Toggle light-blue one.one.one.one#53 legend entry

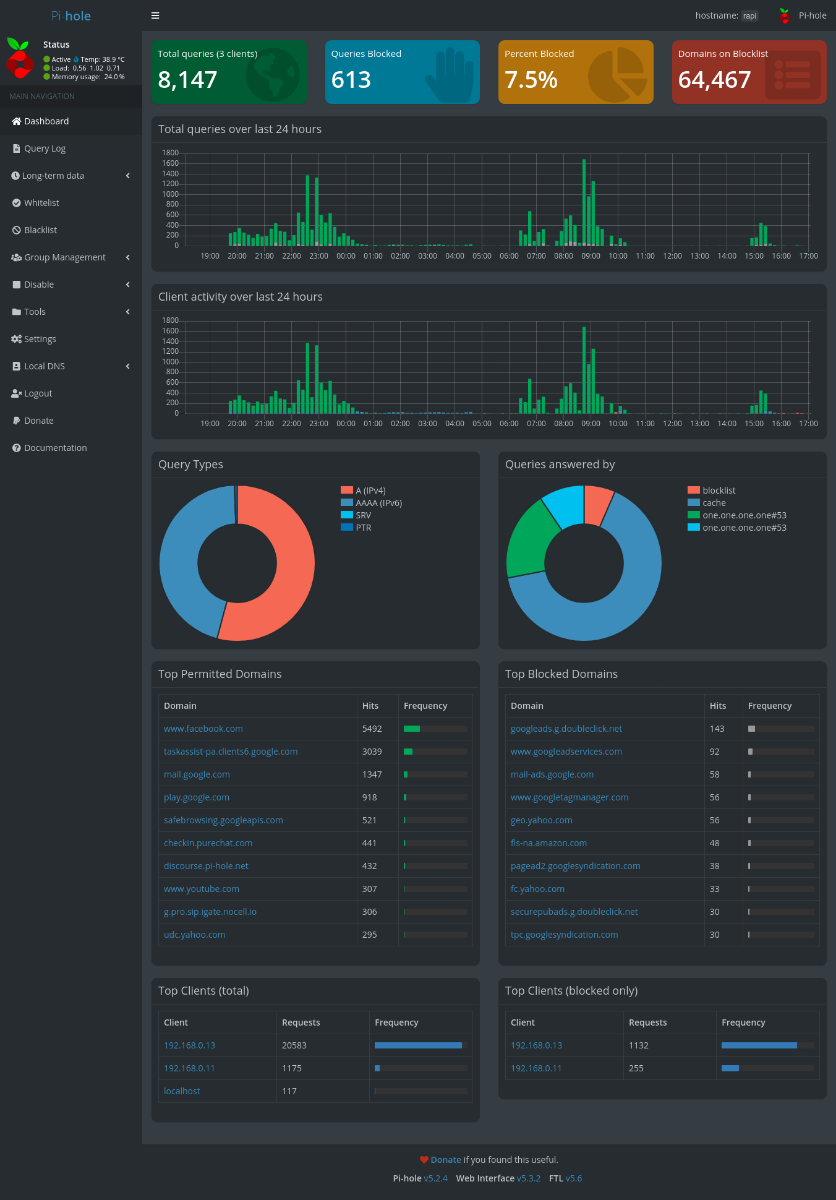(737, 527)
